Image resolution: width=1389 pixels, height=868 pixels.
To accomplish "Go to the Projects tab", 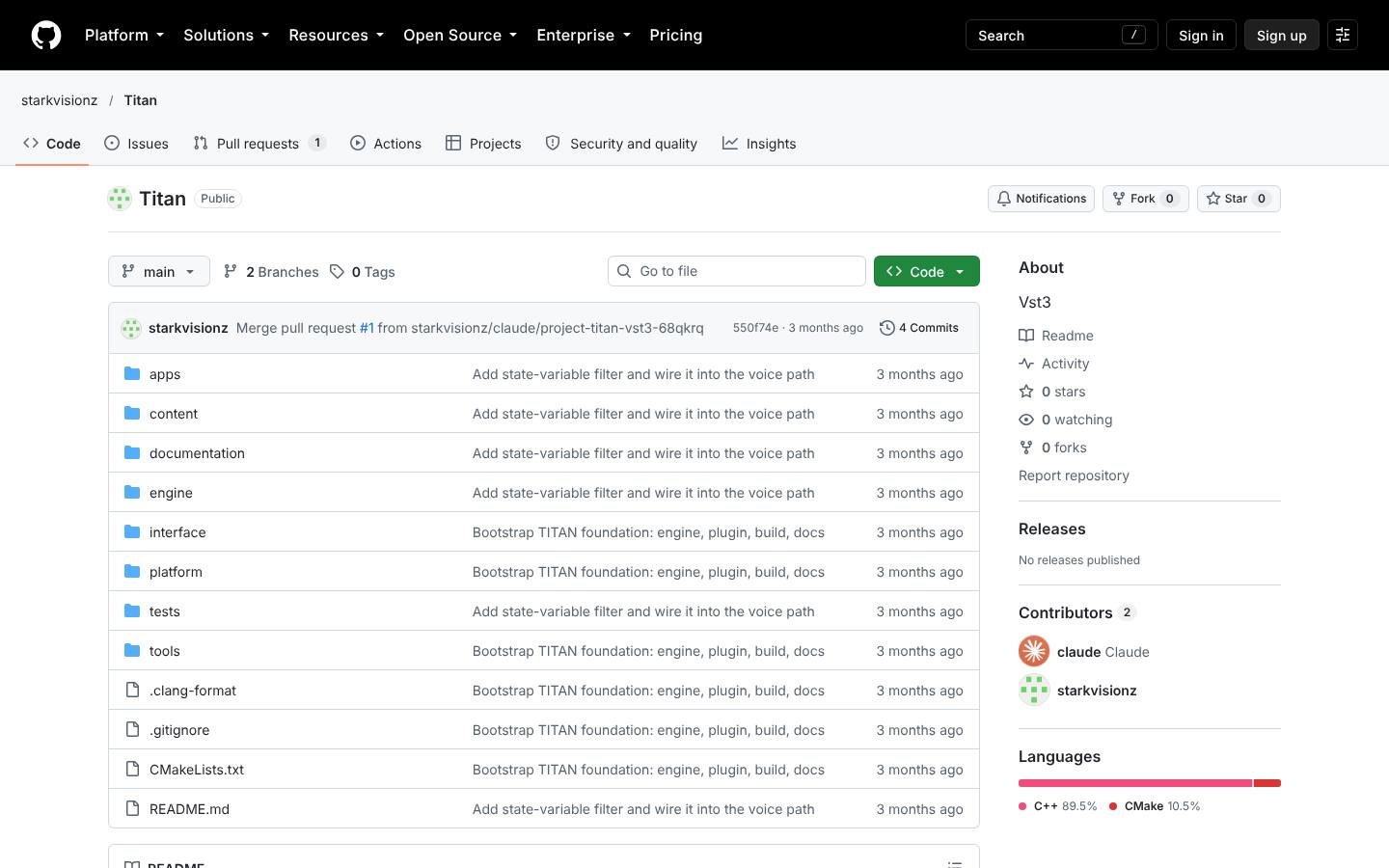I will pos(483,143).
